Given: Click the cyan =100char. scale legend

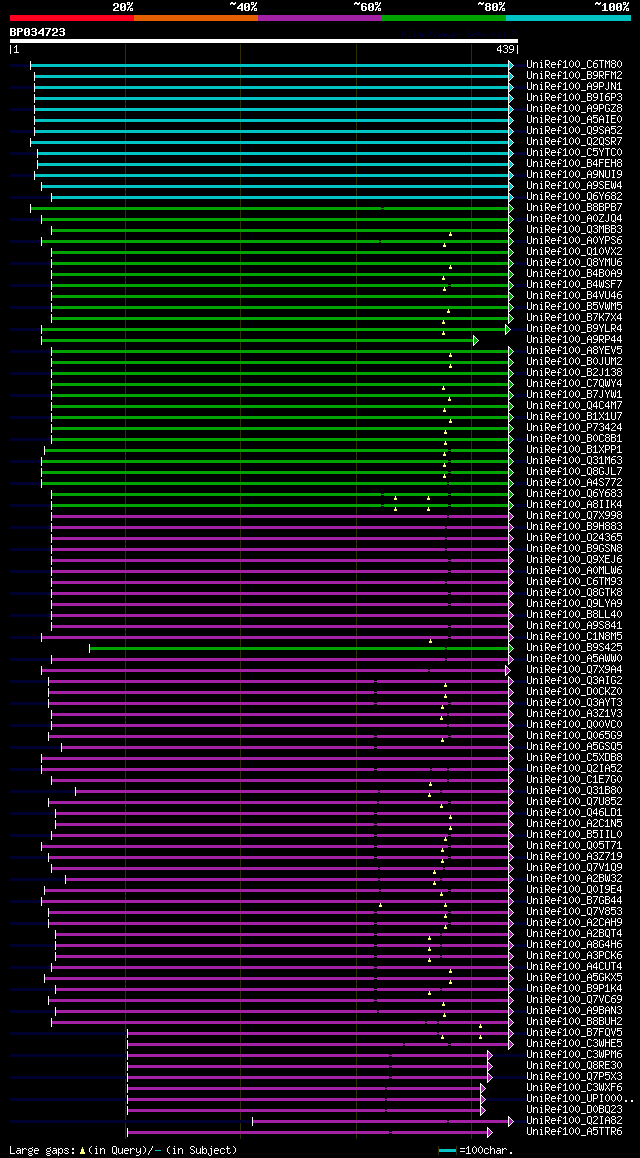Looking at the screenshot, I should pos(477,1151).
